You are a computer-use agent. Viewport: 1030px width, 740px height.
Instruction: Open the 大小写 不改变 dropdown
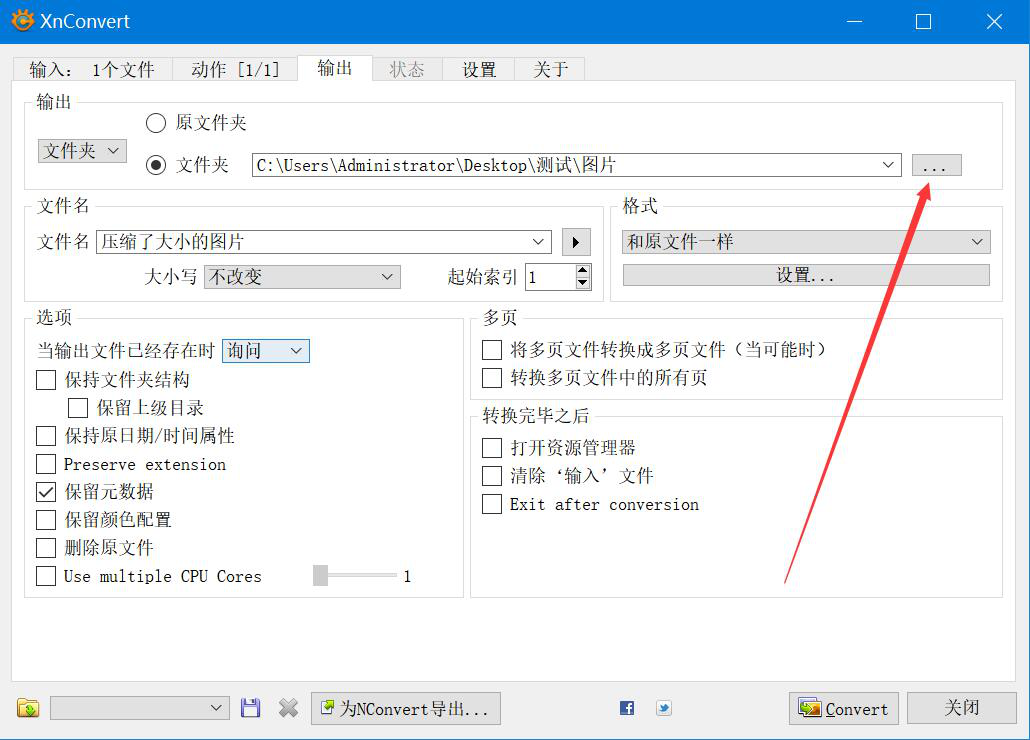click(x=302, y=277)
